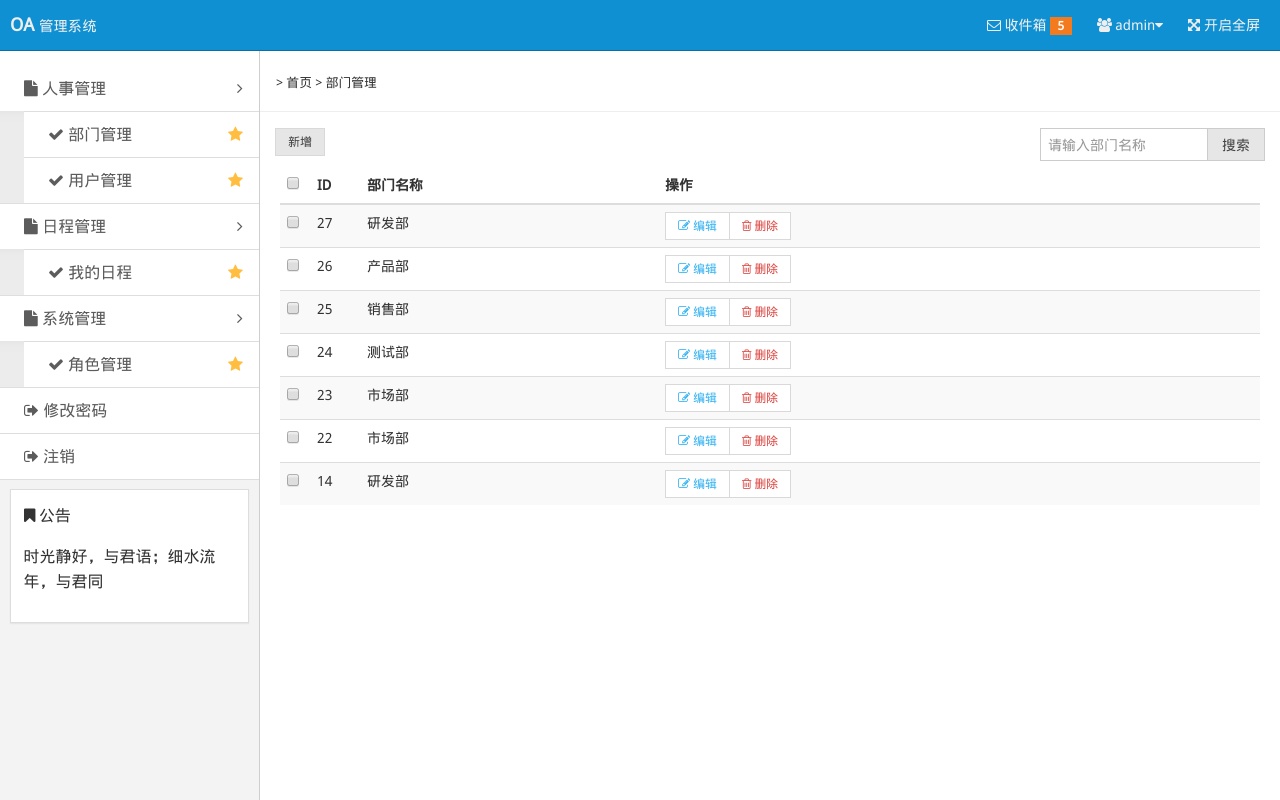Click the orange inbox count badge 5
The width and height of the screenshot is (1280, 800).
point(1061,26)
